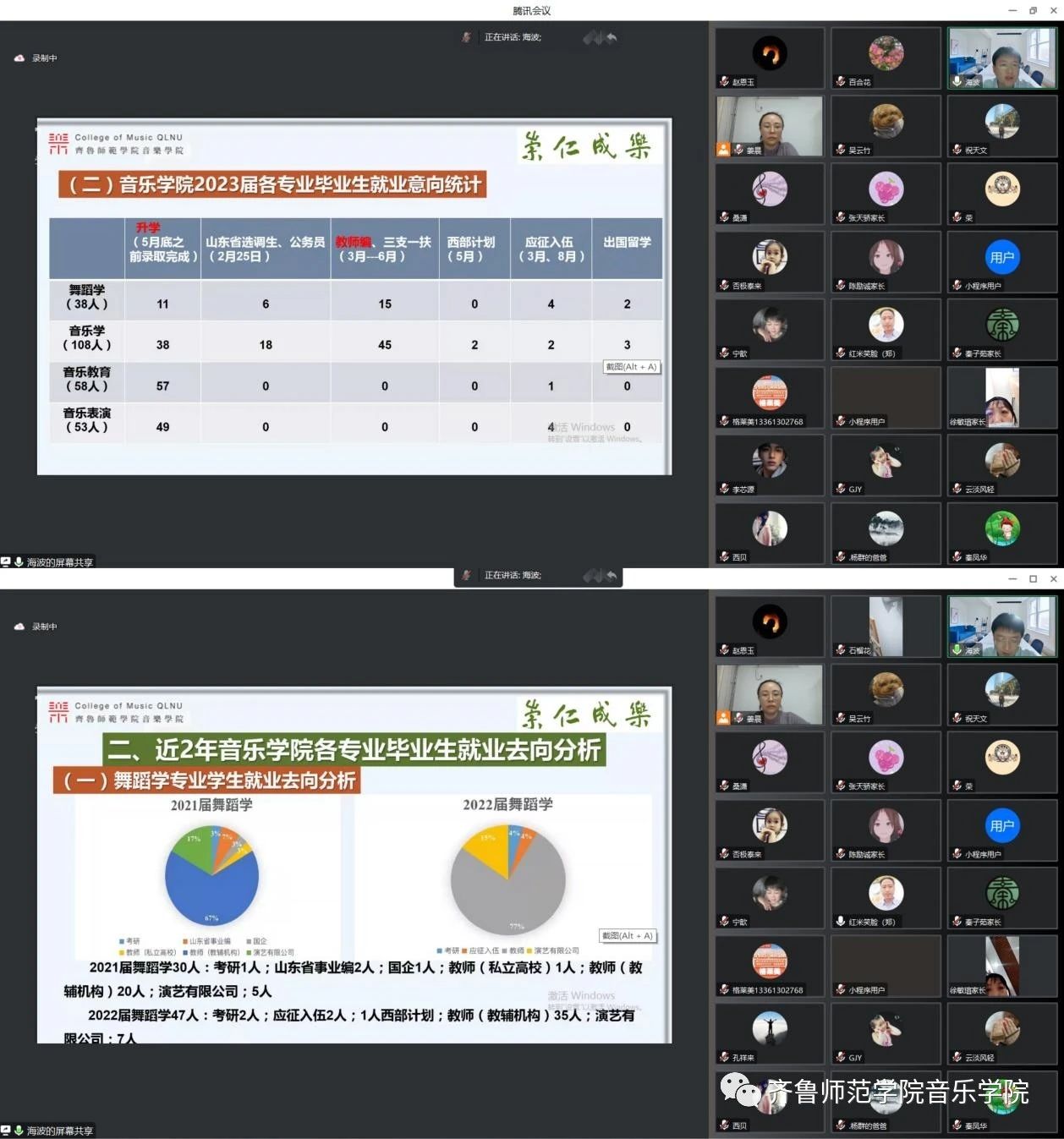Toggle 赵恩玉's muted microphone in upper window

[x=724, y=82]
